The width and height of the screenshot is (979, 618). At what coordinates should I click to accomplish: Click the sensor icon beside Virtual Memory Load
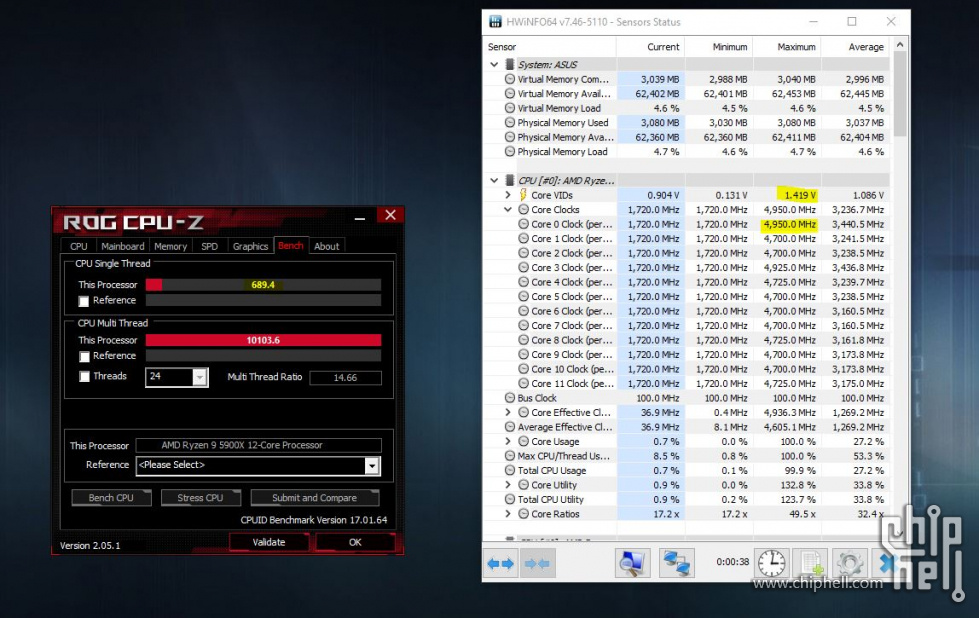point(509,108)
